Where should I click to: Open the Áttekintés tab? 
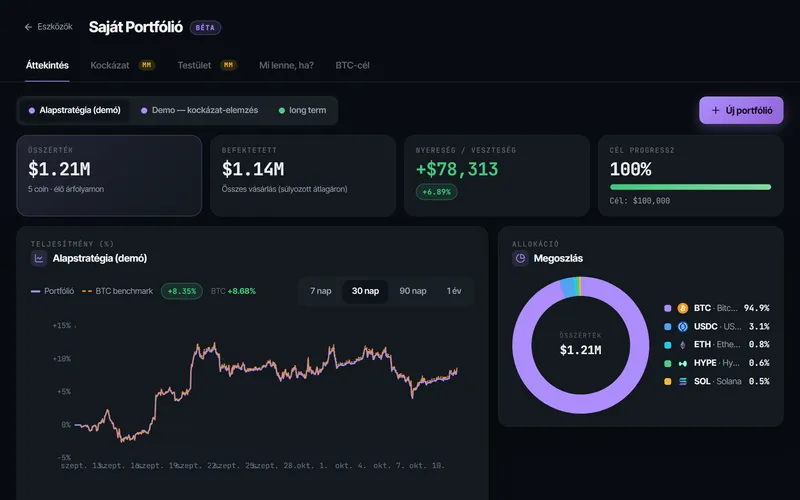pyautogui.click(x=47, y=65)
